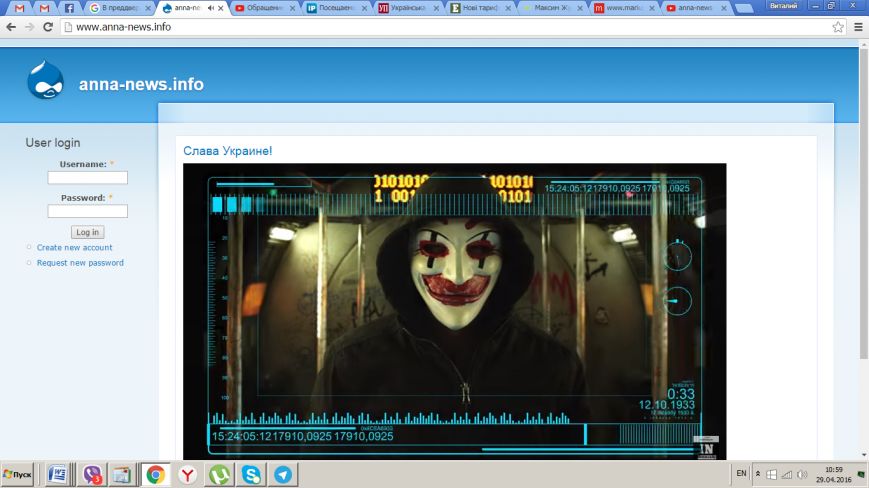Click into the Username input field

87,178
